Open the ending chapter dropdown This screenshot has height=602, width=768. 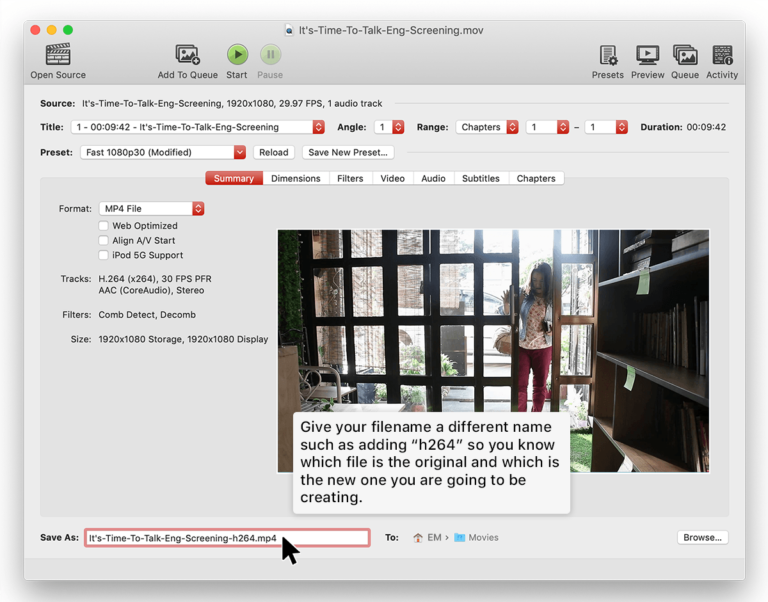606,127
